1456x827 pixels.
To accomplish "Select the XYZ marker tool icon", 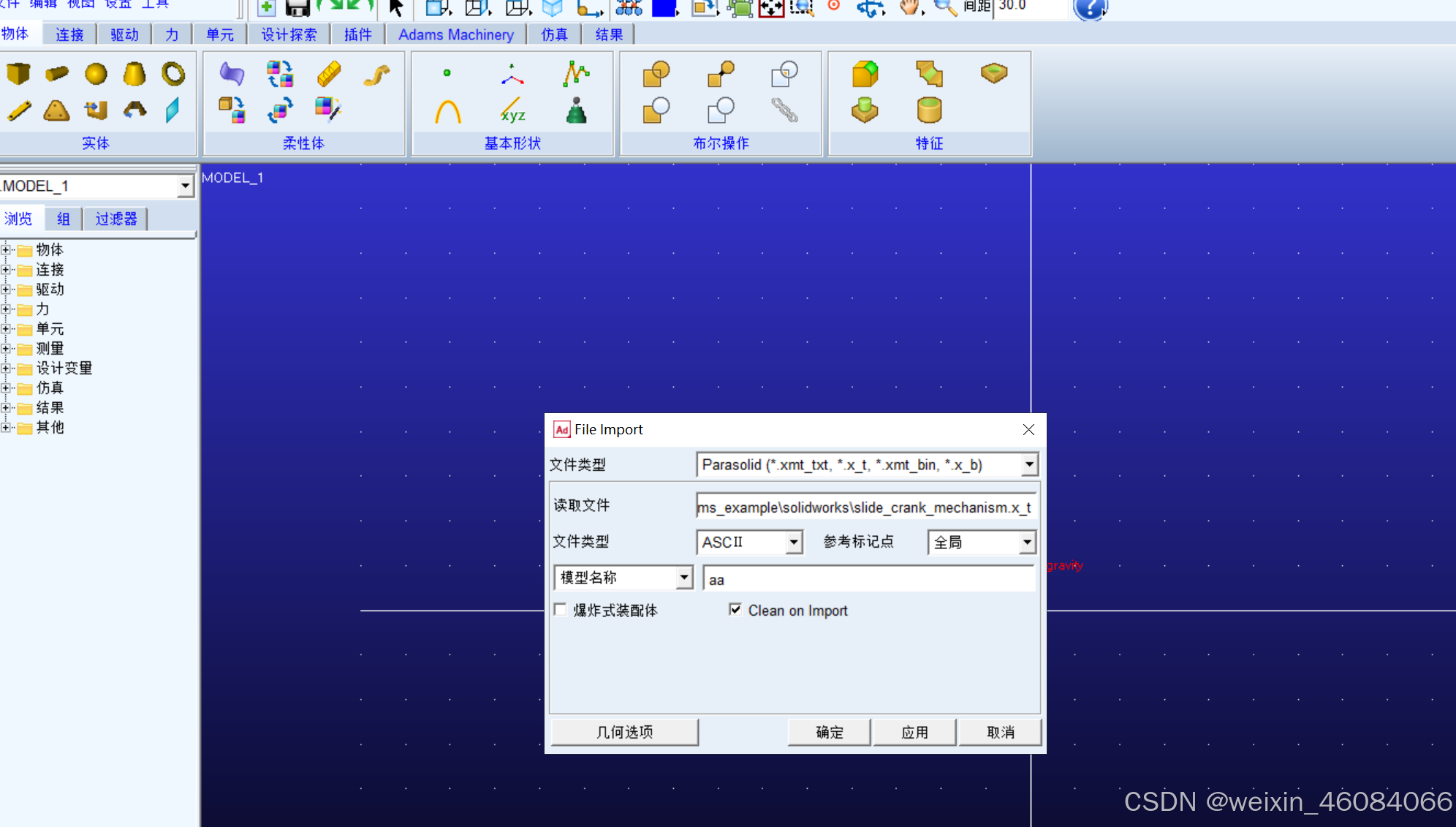I will (x=512, y=112).
